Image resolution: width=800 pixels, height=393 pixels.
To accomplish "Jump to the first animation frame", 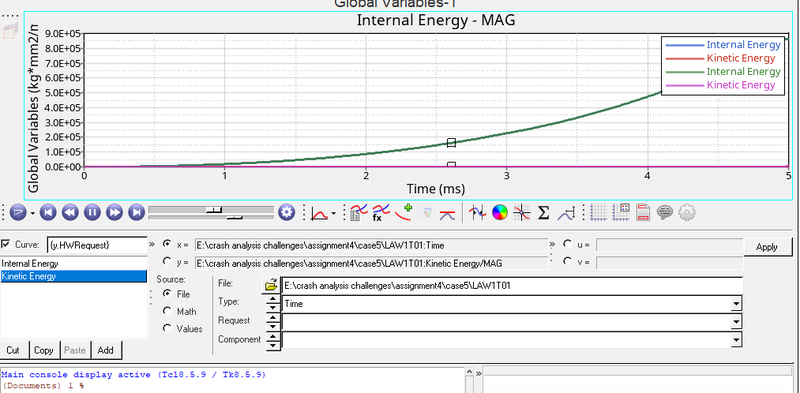I will click(48, 212).
